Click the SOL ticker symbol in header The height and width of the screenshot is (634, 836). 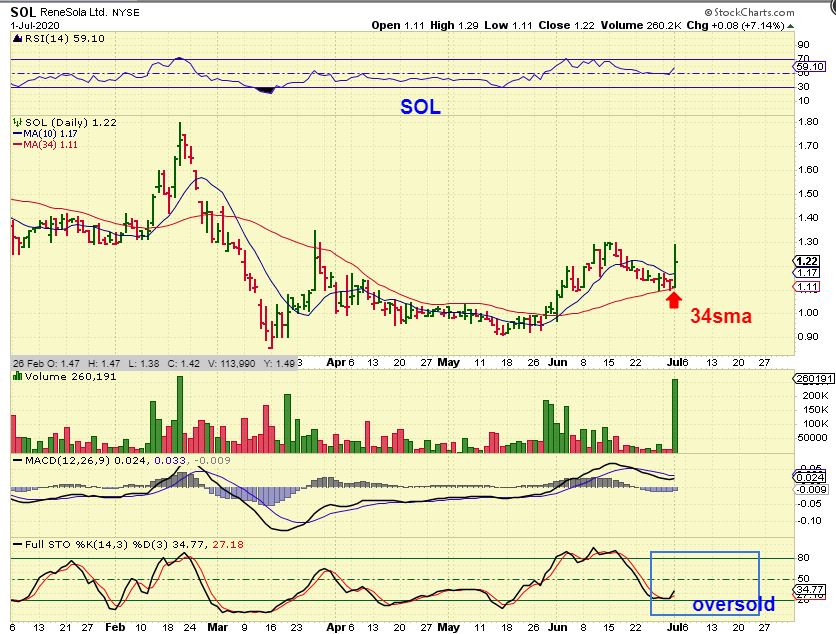click(21, 12)
